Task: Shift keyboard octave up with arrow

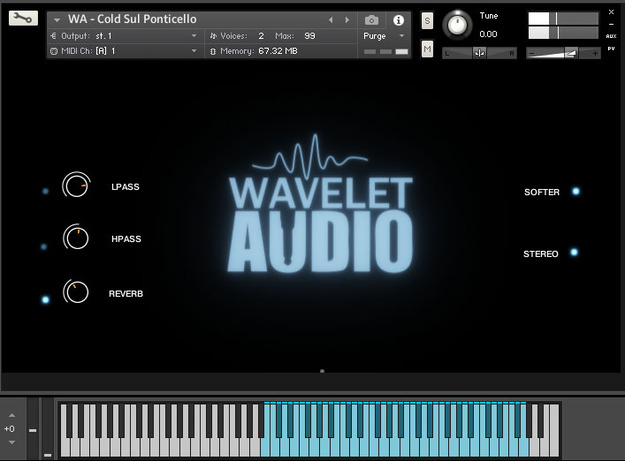Action: pyautogui.click(x=12, y=415)
